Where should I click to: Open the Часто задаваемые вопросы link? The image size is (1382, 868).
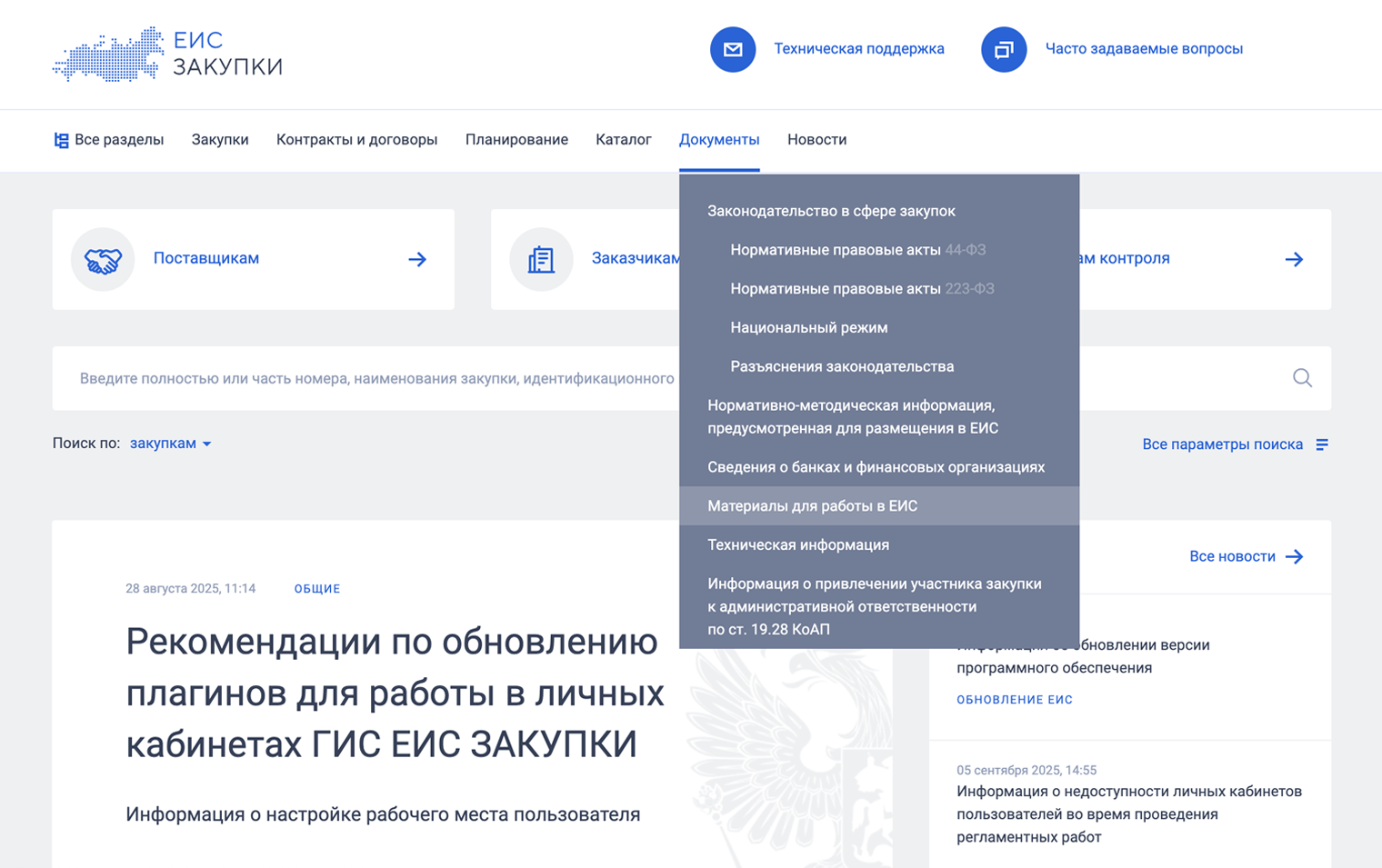point(1143,49)
